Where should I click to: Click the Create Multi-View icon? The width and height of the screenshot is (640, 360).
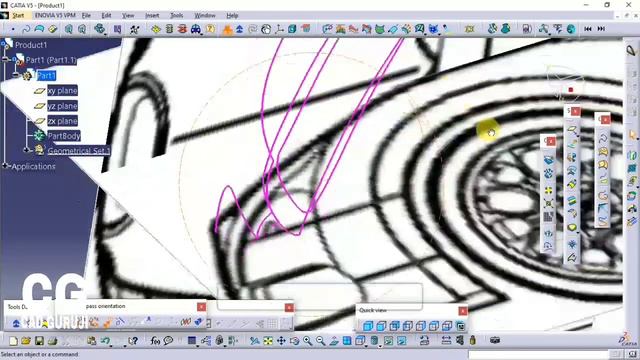pyautogui.click(x=347, y=341)
